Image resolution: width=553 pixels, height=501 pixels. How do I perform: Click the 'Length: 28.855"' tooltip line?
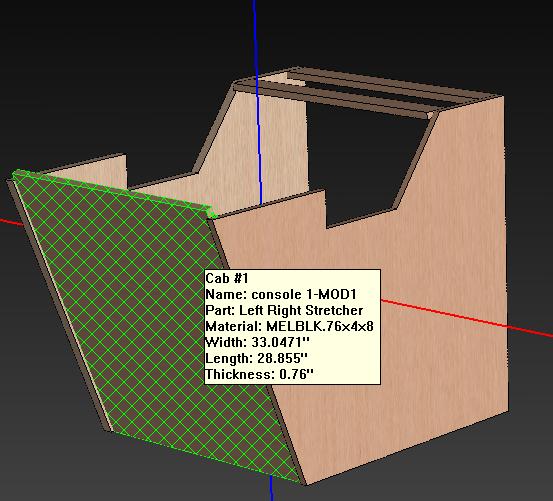(x=256, y=358)
